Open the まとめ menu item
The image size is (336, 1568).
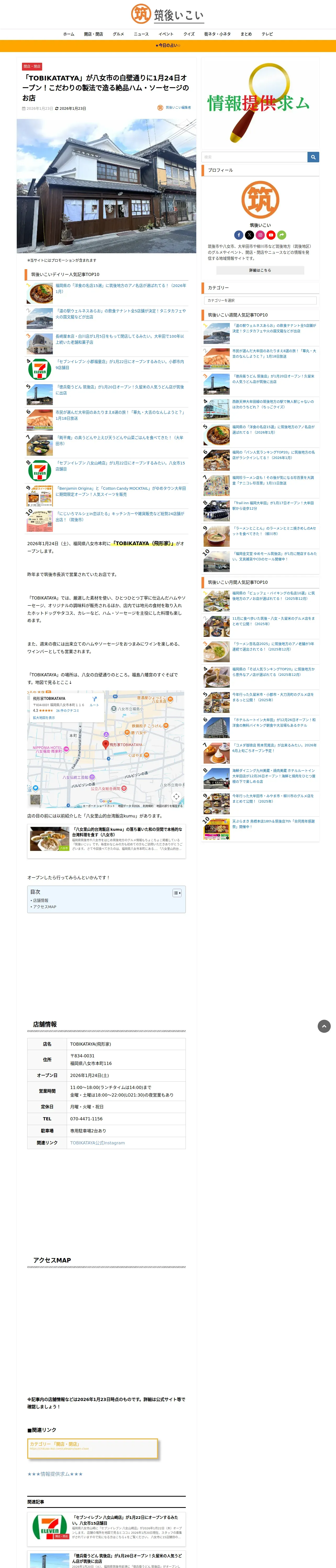coord(246,34)
